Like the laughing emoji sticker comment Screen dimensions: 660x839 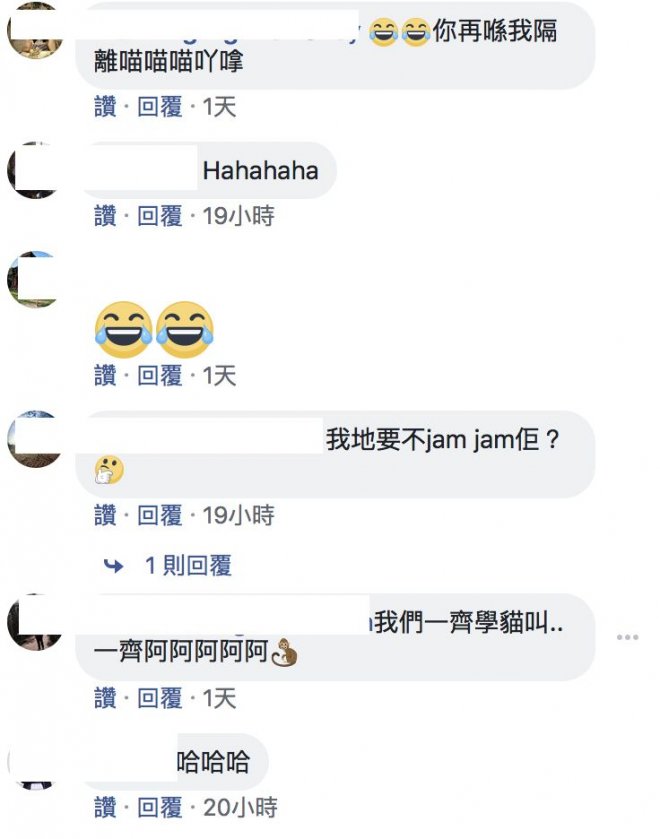tap(105, 376)
